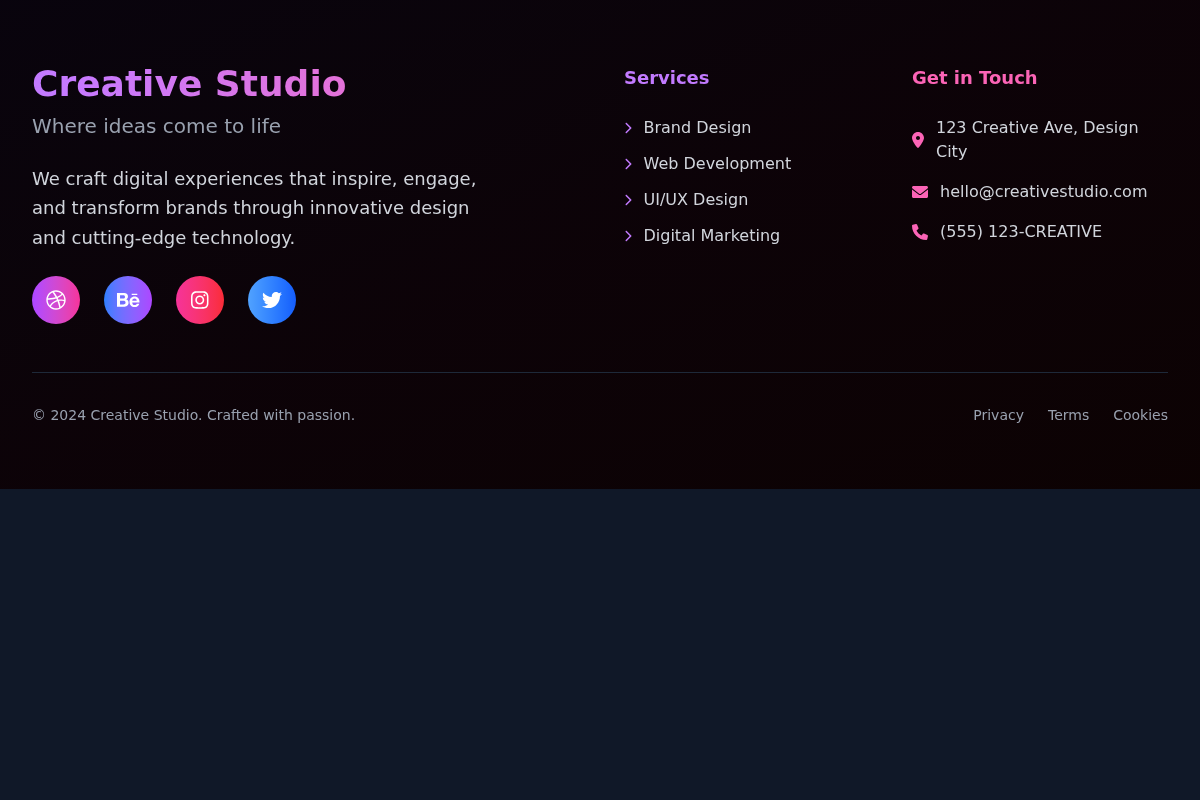
Task: Click the (555) 123-CREATIVE phone number
Action: coord(1021,232)
